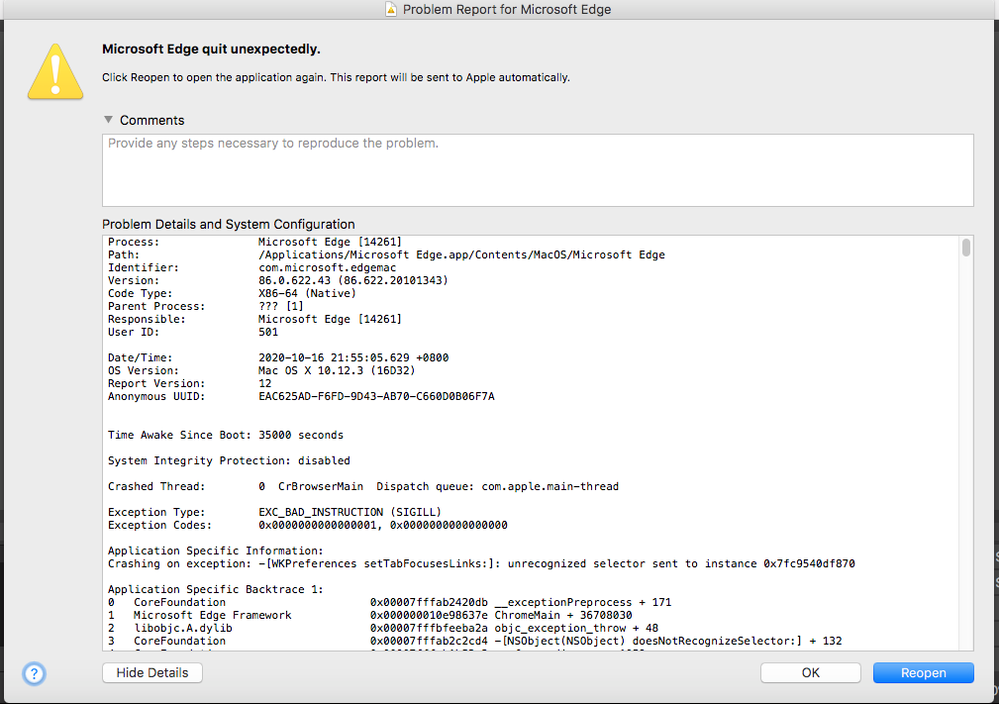999x704 pixels.
Task: Open help with the question mark button
Action: coord(34,673)
